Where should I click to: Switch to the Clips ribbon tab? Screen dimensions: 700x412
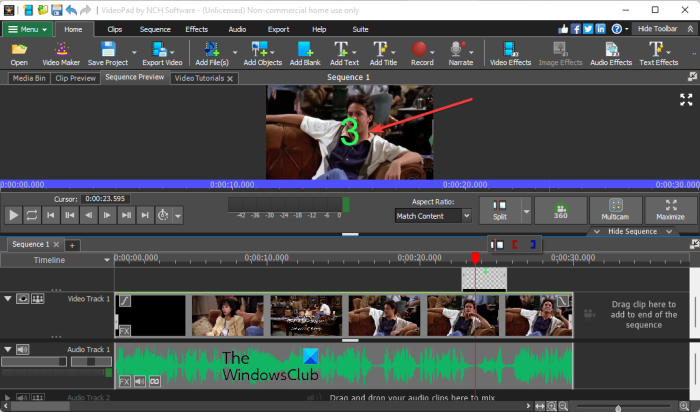click(x=115, y=29)
